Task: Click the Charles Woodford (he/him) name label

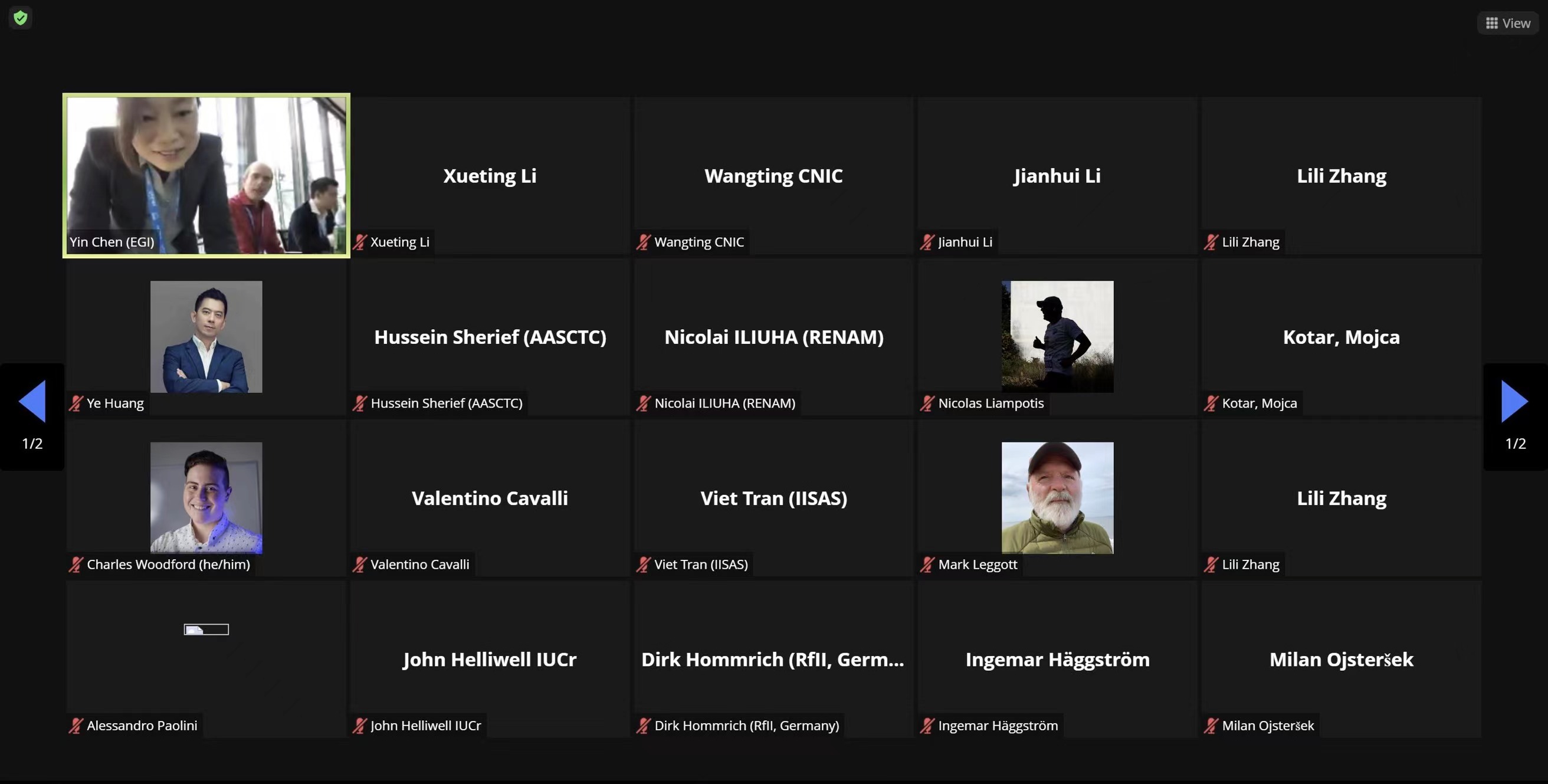Action: (x=168, y=564)
